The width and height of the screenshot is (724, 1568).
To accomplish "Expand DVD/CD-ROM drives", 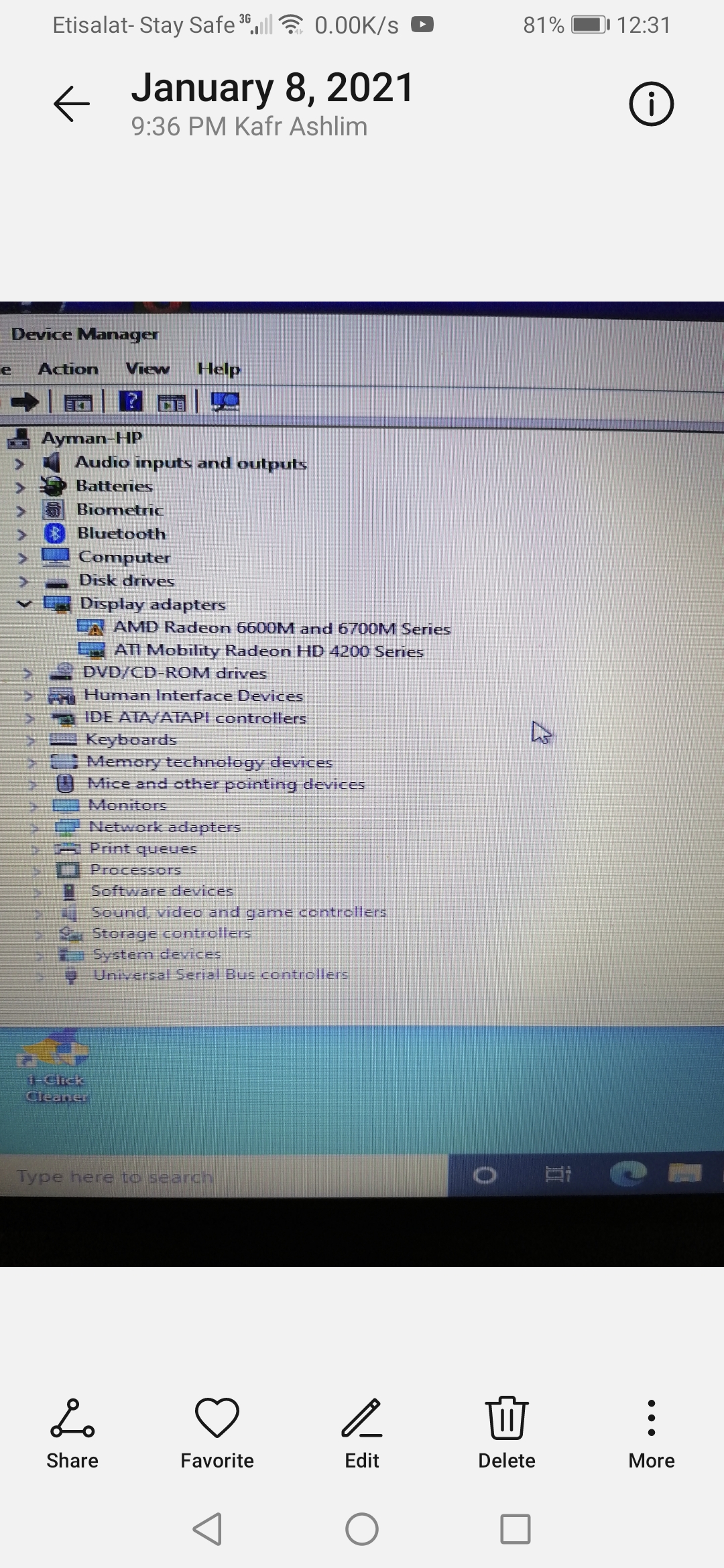I will tap(27, 673).
